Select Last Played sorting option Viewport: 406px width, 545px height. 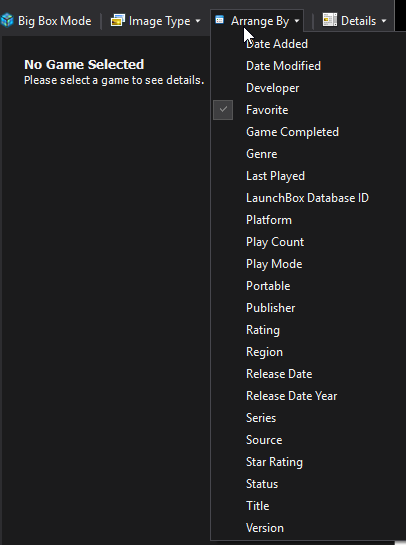point(275,176)
